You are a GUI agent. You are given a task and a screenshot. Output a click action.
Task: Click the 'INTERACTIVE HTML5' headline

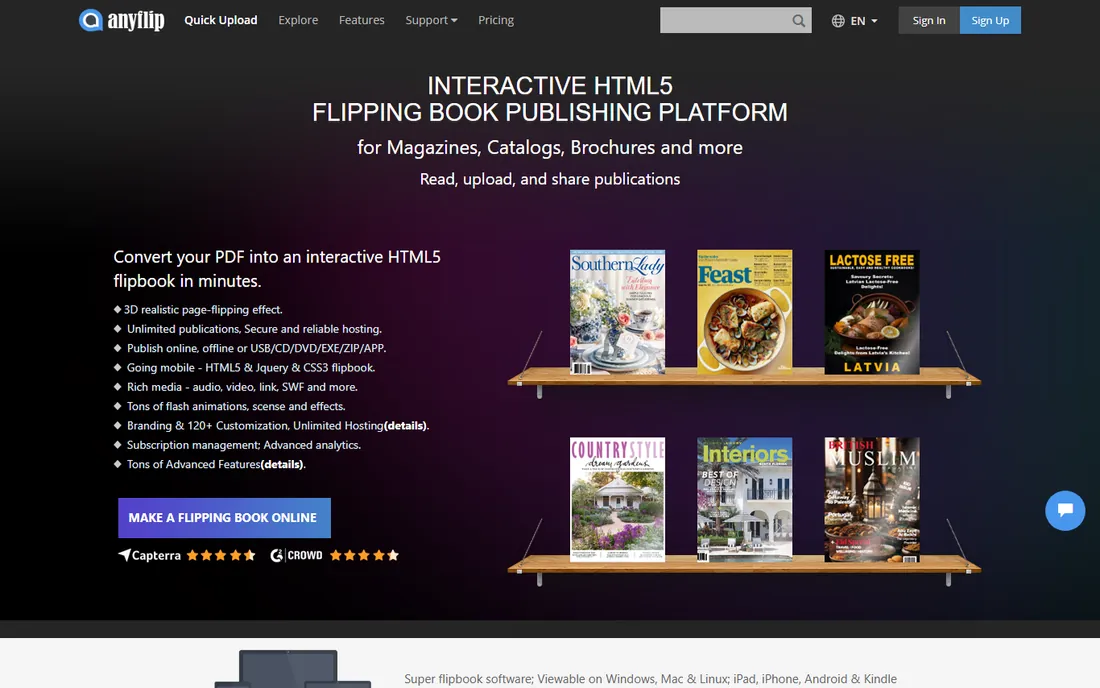point(550,86)
